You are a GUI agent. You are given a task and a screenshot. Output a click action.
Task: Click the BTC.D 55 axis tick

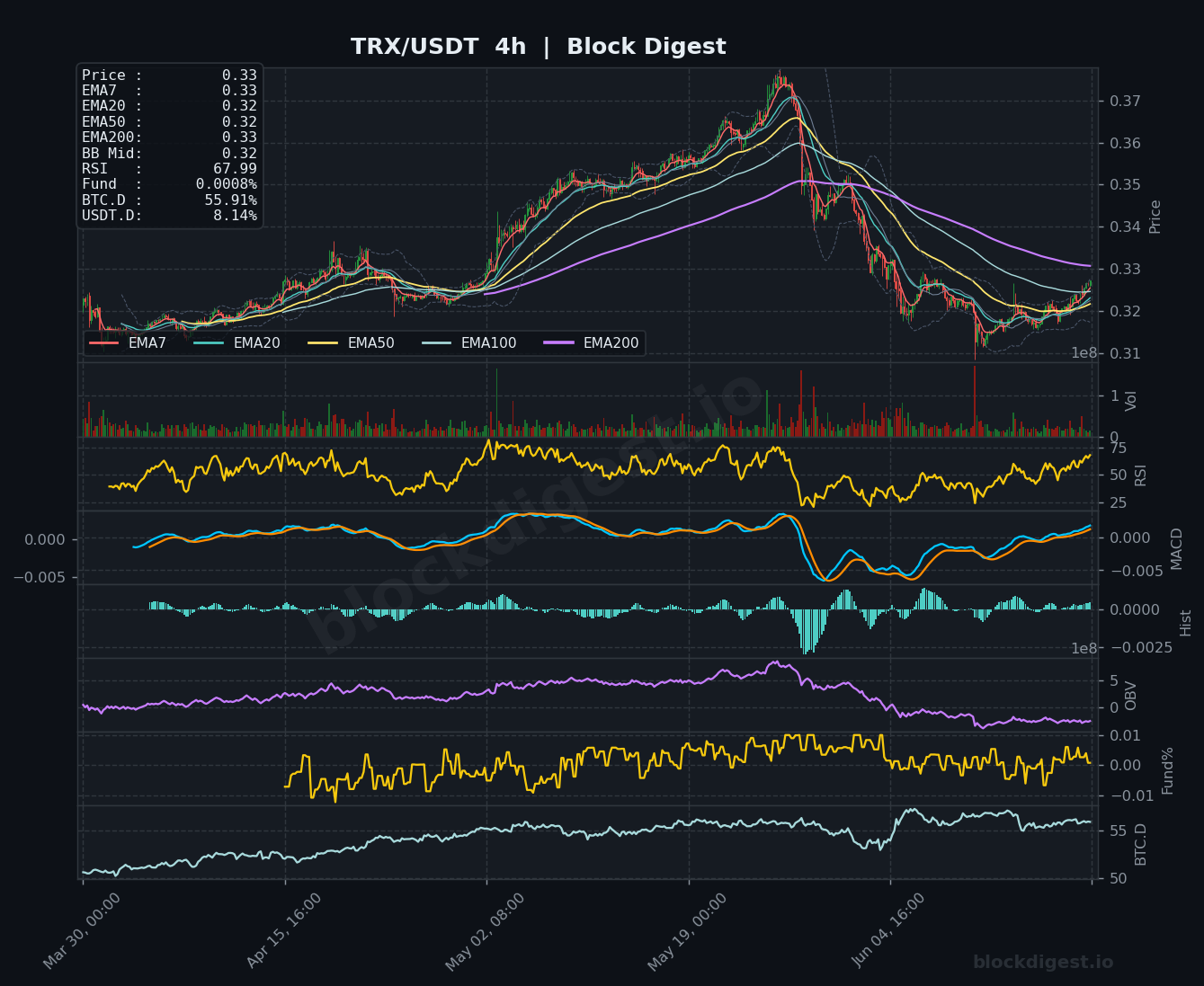pyautogui.click(x=1118, y=831)
